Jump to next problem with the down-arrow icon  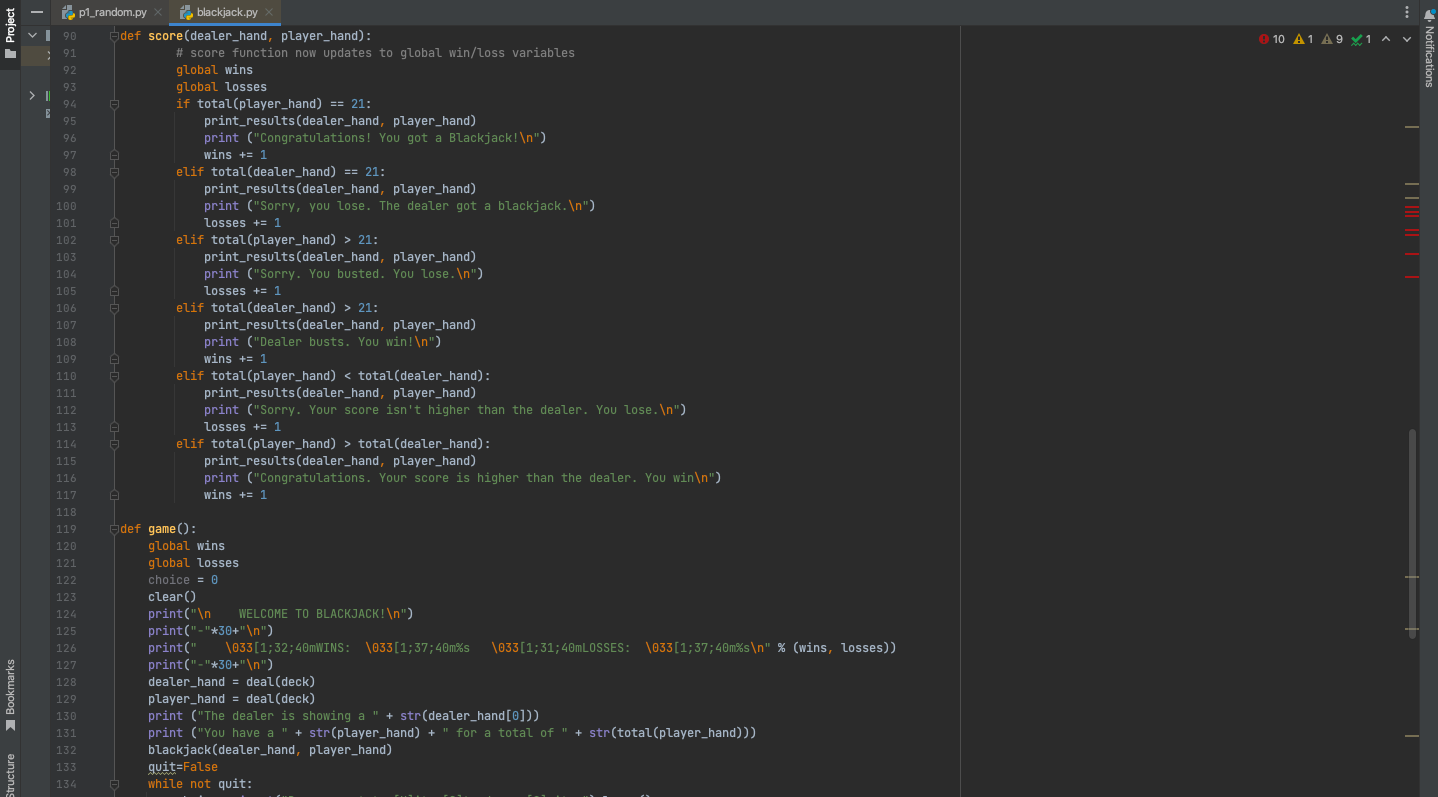pyautogui.click(x=1406, y=38)
